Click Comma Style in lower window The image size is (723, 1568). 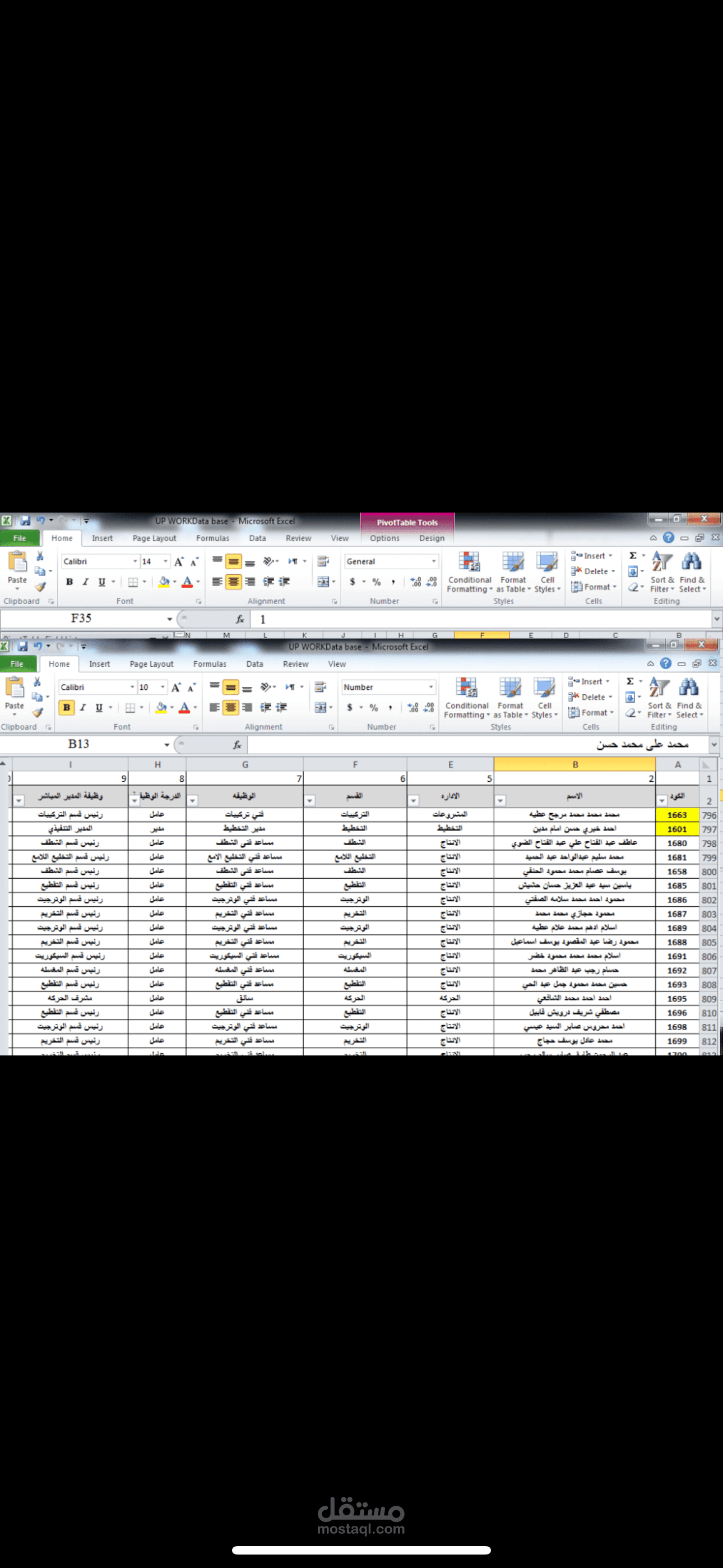(x=390, y=707)
